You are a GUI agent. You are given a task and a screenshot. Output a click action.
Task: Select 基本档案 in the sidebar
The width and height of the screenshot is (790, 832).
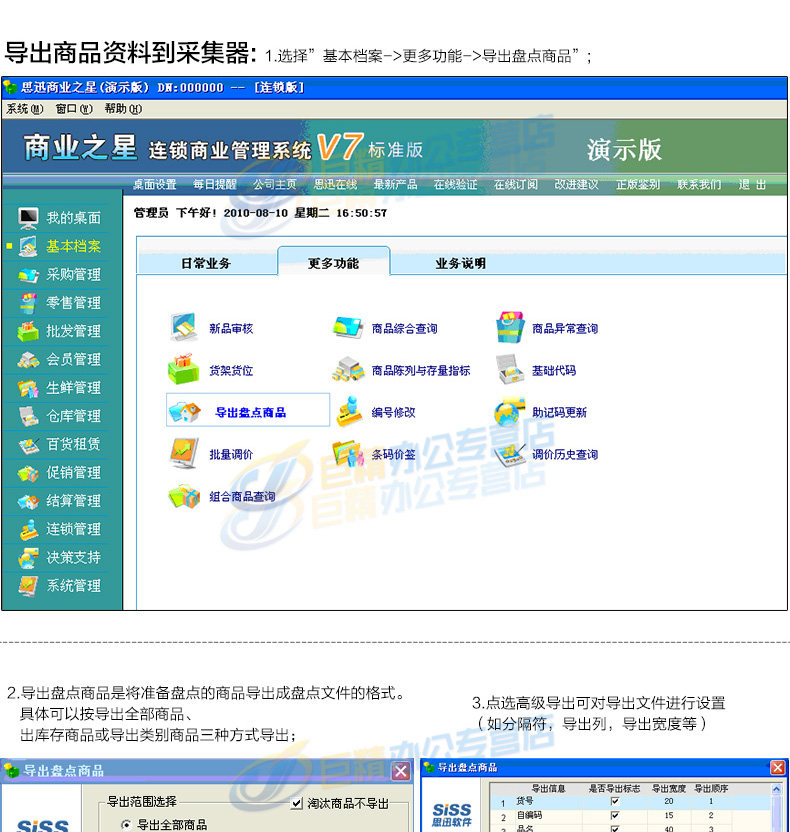tap(59, 246)
